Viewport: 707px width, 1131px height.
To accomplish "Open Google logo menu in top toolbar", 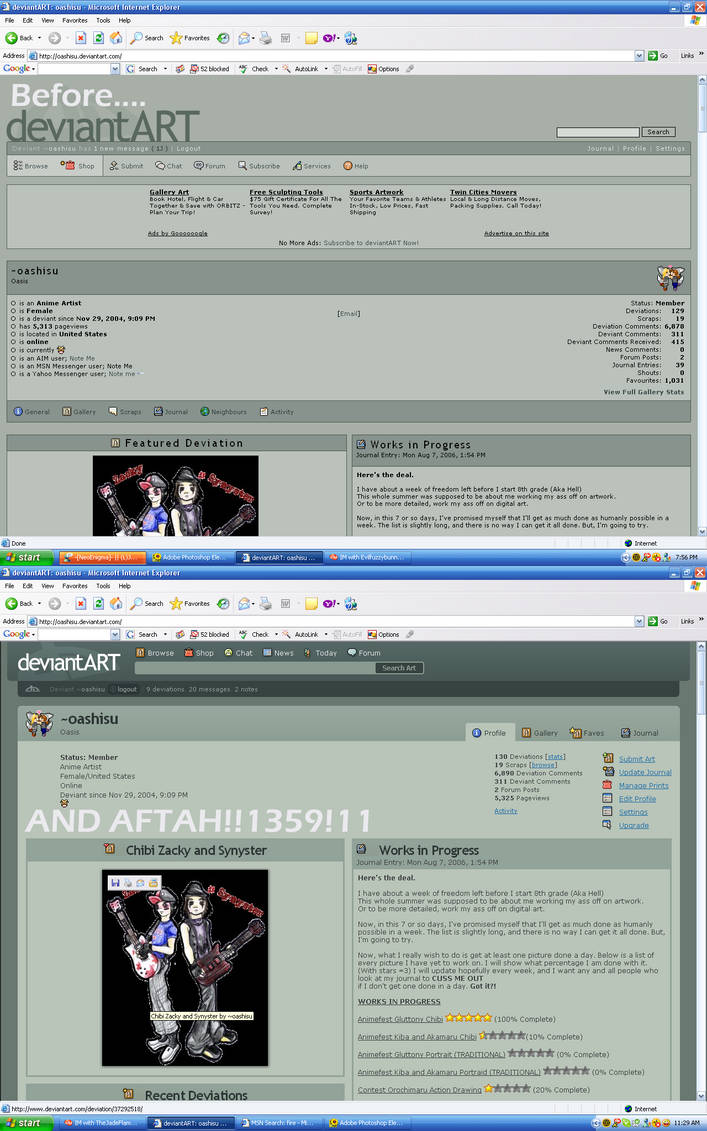I will point(19,69).
